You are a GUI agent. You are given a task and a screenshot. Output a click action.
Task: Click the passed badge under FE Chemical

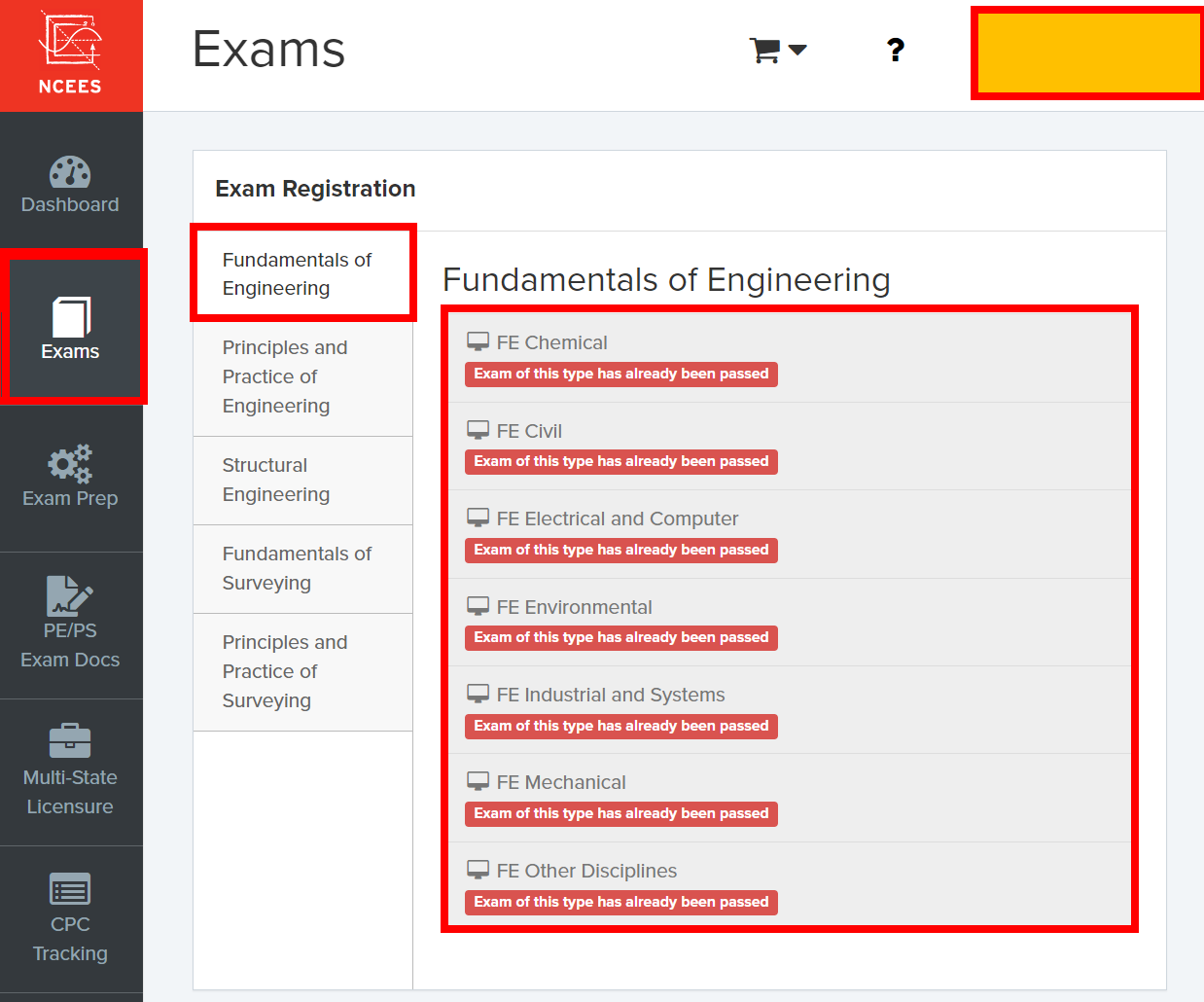point(621,374)
